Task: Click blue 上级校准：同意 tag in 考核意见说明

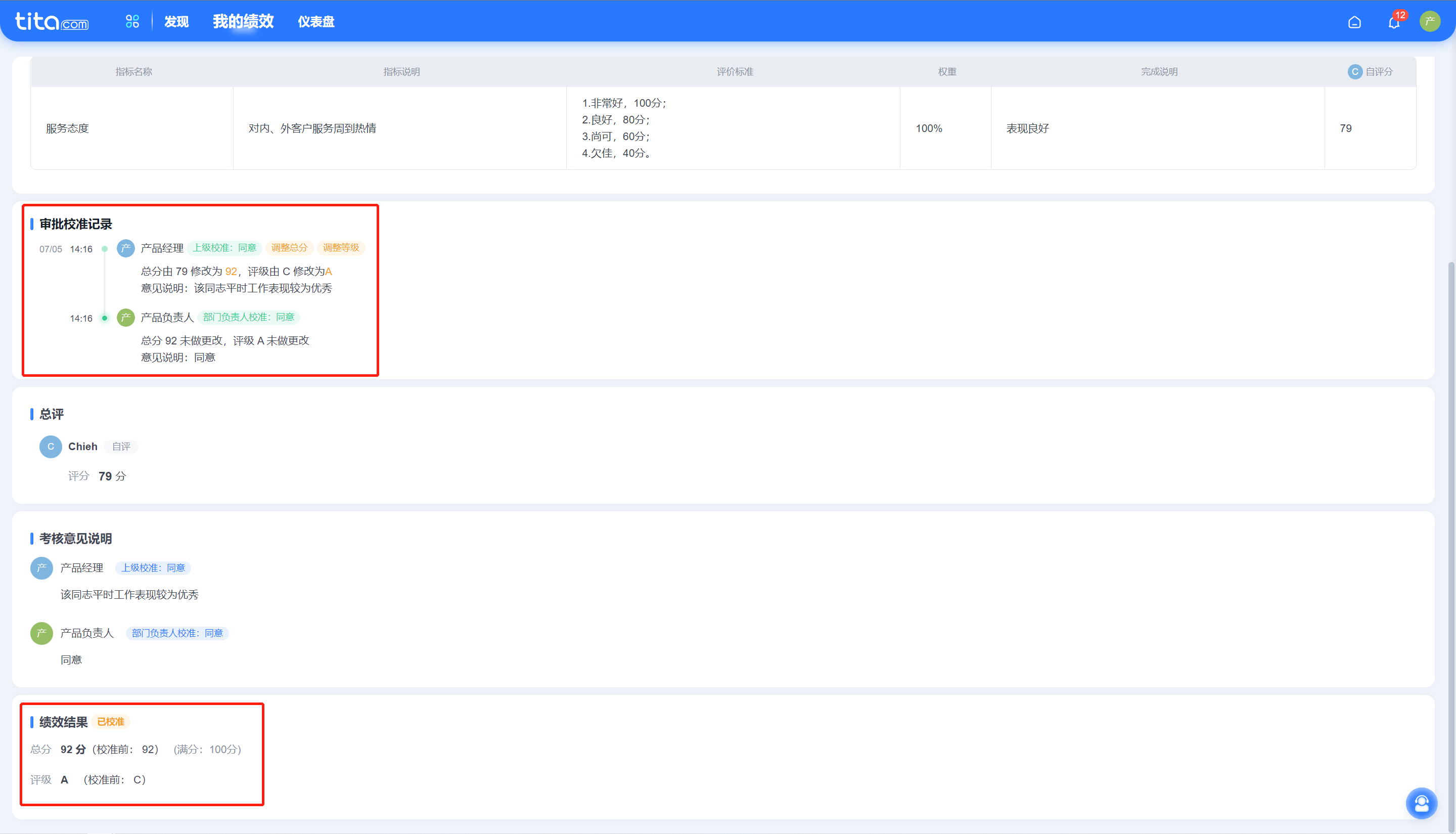Action: point(153,568)
